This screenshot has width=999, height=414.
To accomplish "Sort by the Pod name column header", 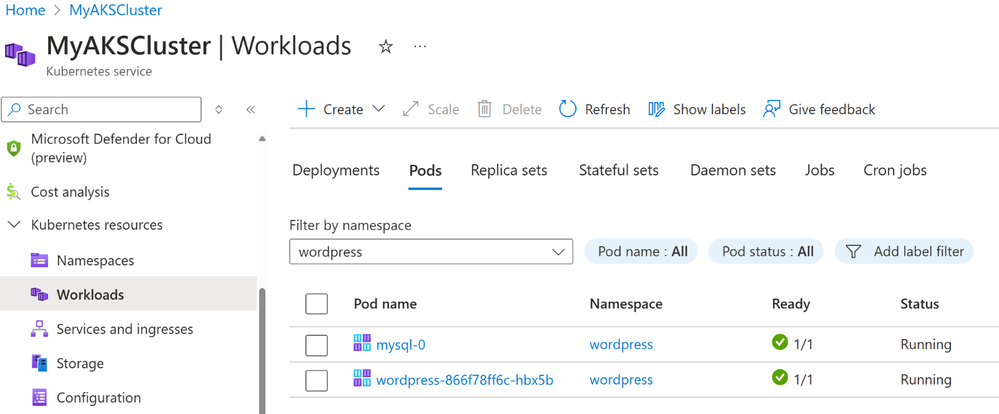I will point(385,304).
